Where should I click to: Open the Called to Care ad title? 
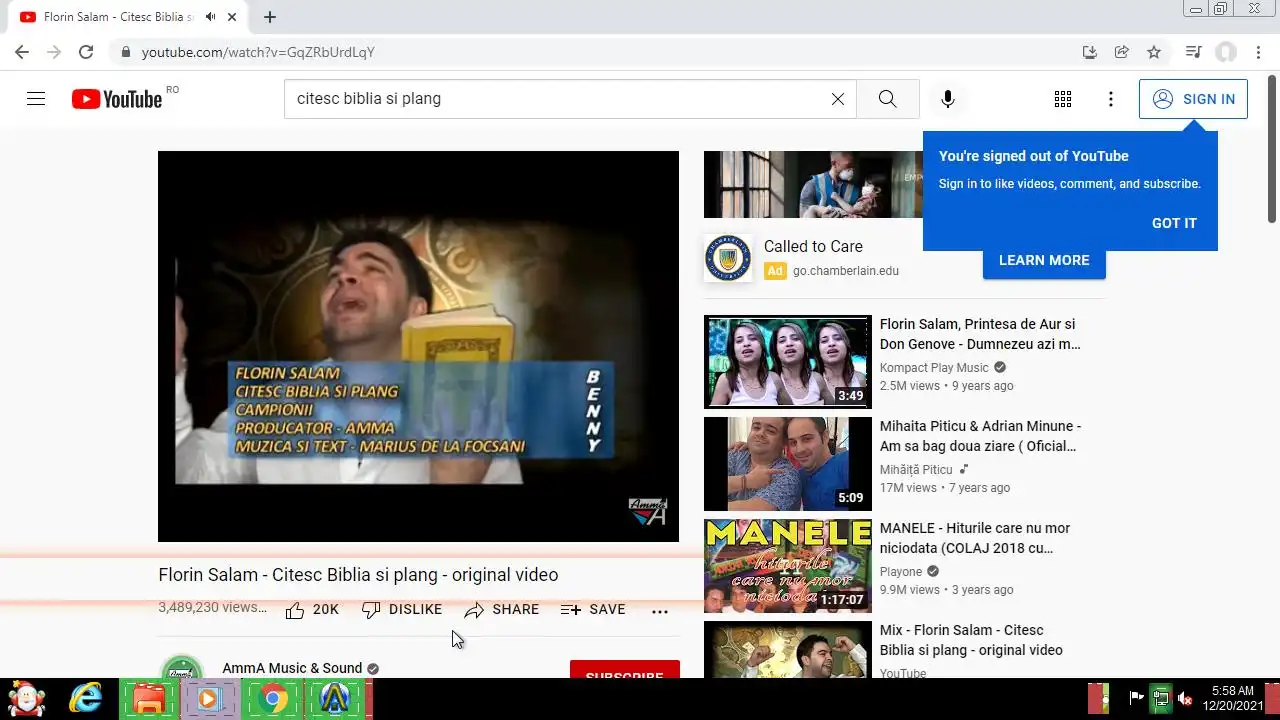813,246
